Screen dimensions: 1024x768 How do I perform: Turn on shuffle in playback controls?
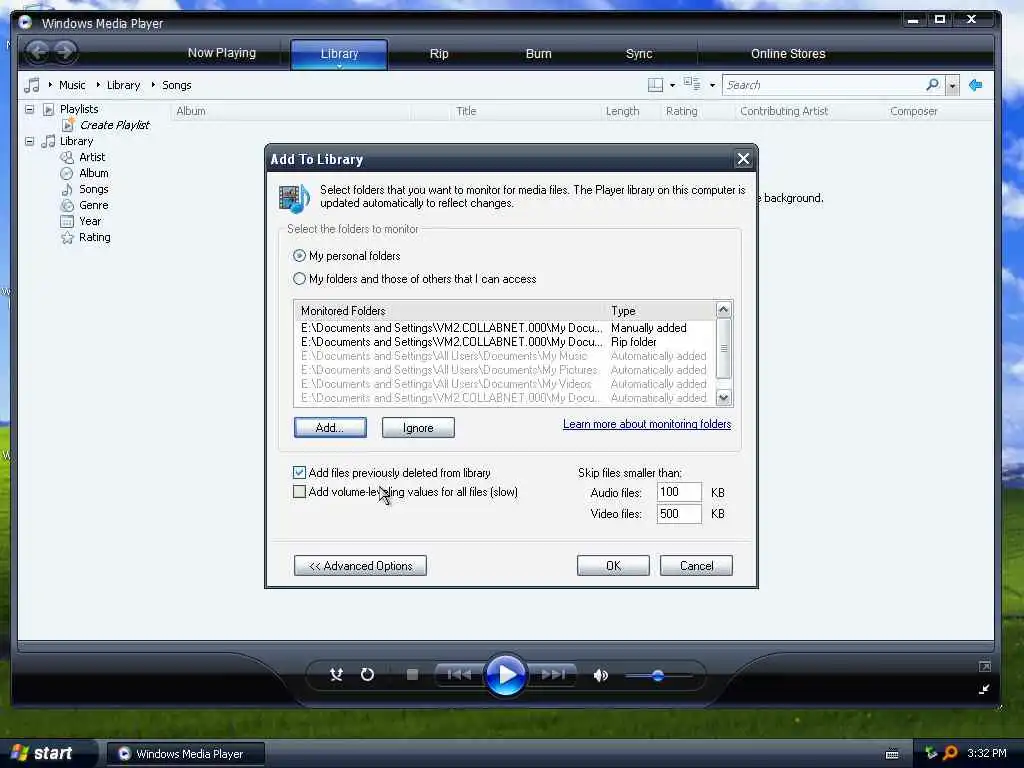336,675
